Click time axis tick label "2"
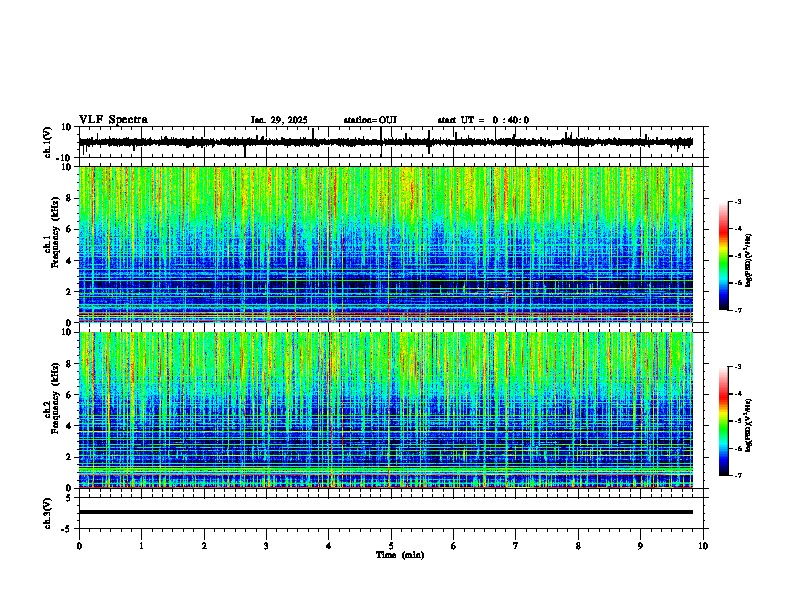 click(x=204, y=546)
